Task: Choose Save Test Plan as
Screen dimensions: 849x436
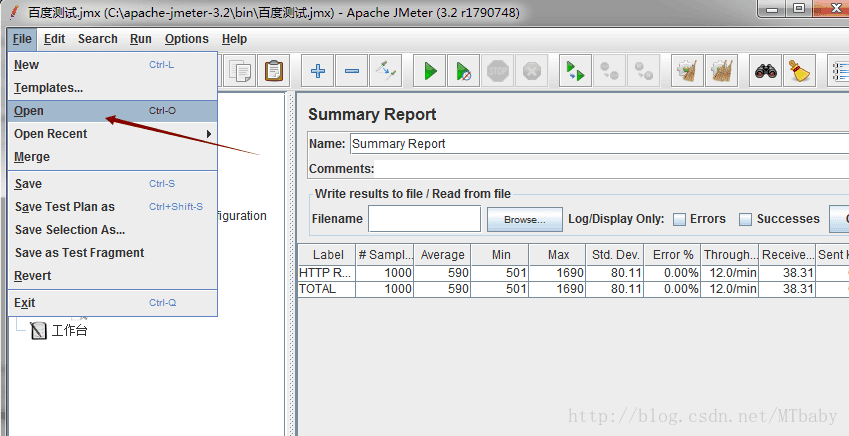Action: pyautogui.click(x=113, y=207)
